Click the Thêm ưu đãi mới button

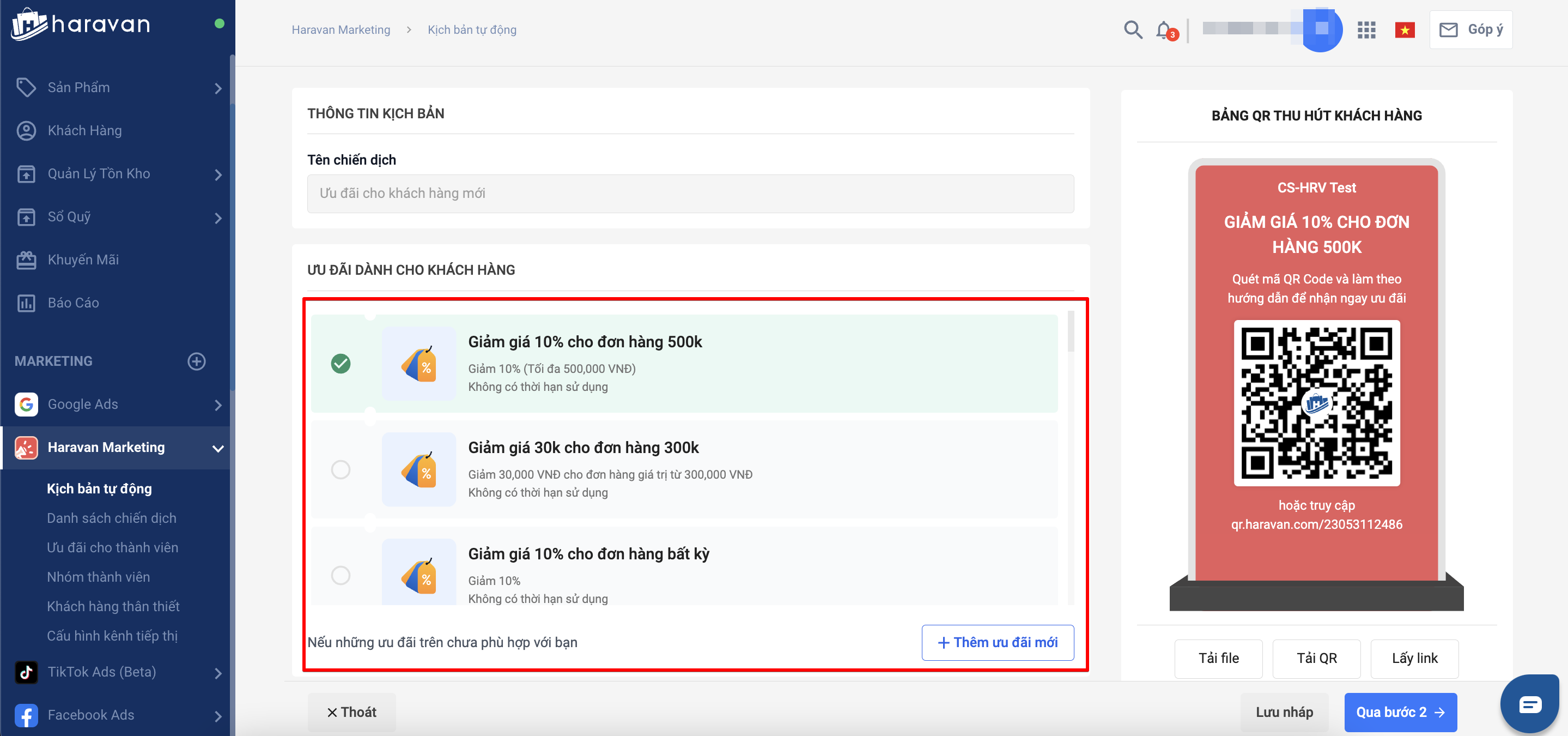tap(997, 642)
